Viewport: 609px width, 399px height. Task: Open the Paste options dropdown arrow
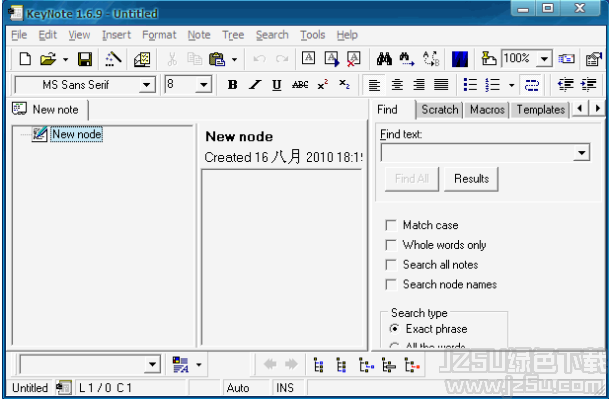point(234,59)
